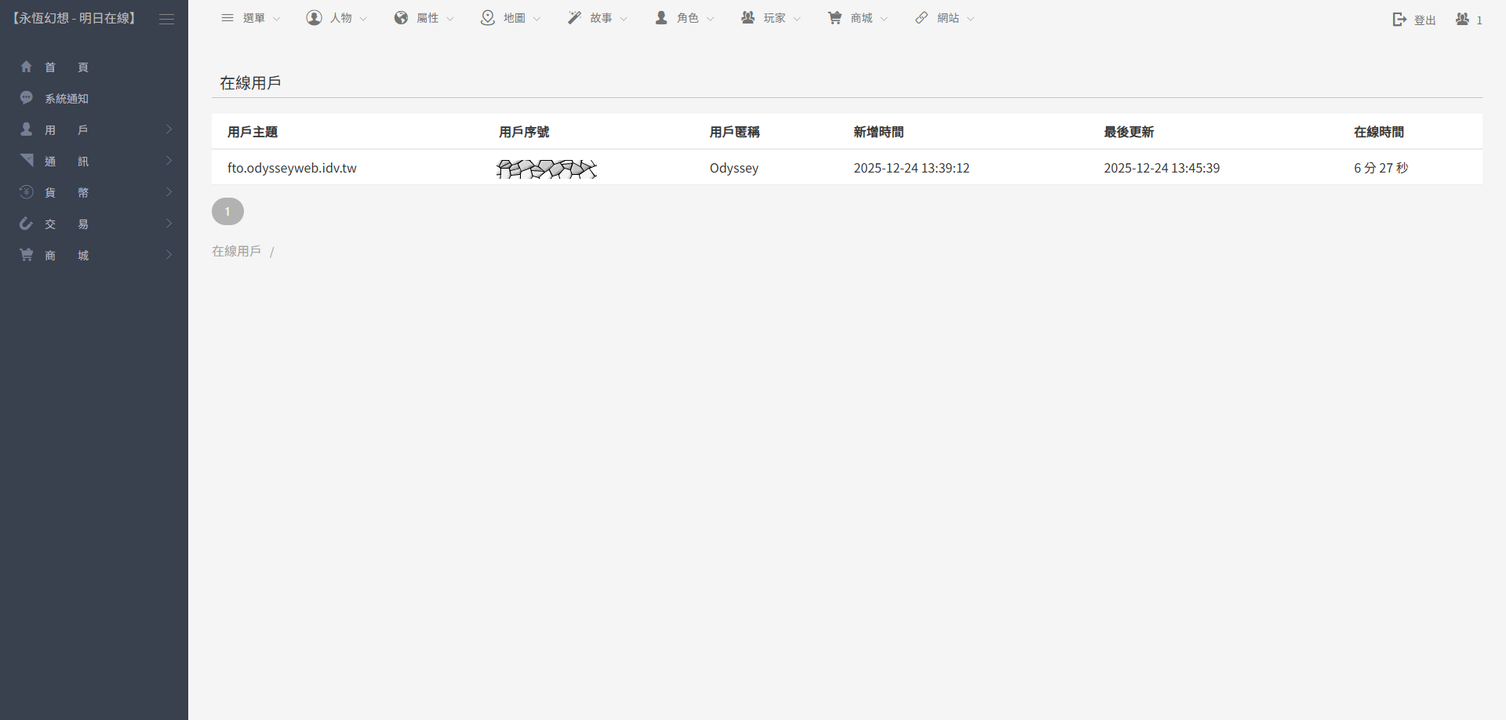This screenshot has height=720, width=1506.
Task: Click the home icon in sidebar
Action: pyautogui.click(x=26, y=67)
